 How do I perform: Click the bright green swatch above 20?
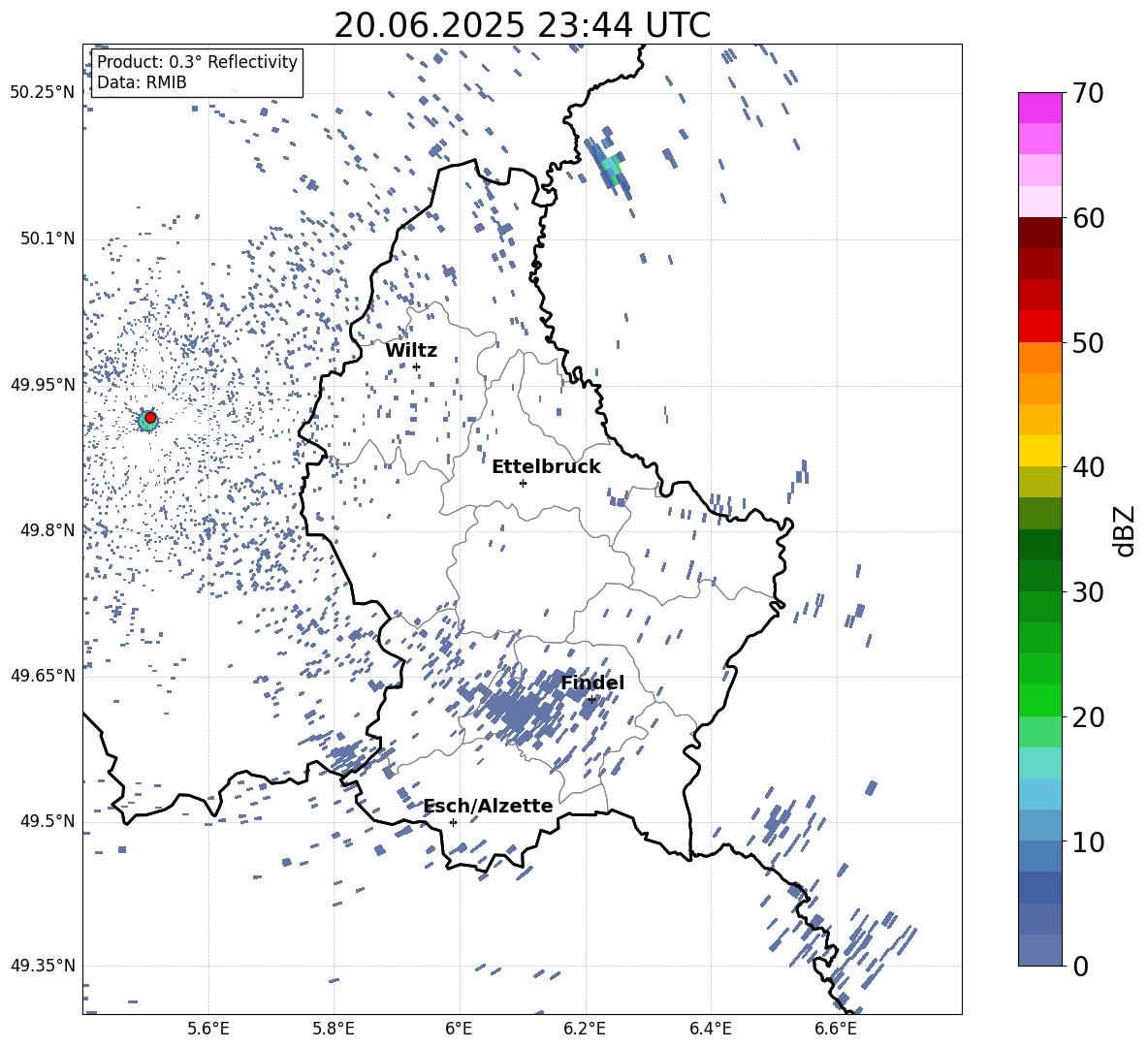tap(1039, 700)
